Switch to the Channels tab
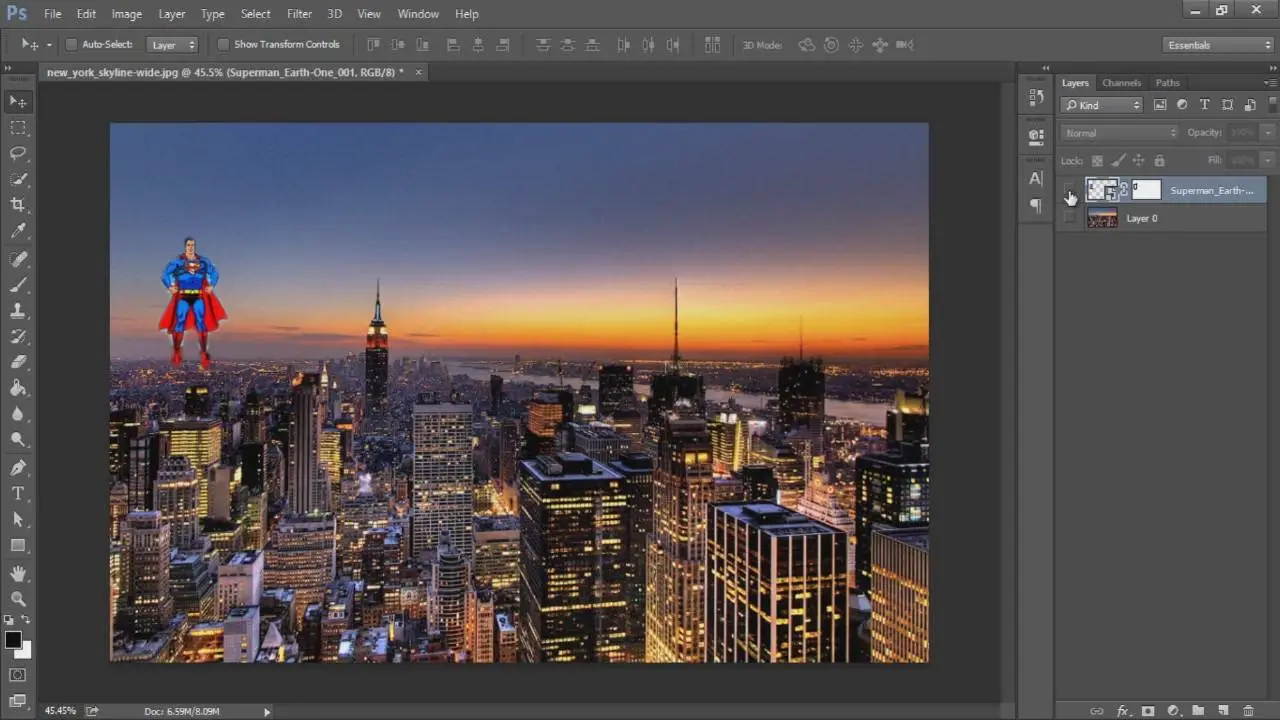Screen dimensions: 1280x720 1121,83
